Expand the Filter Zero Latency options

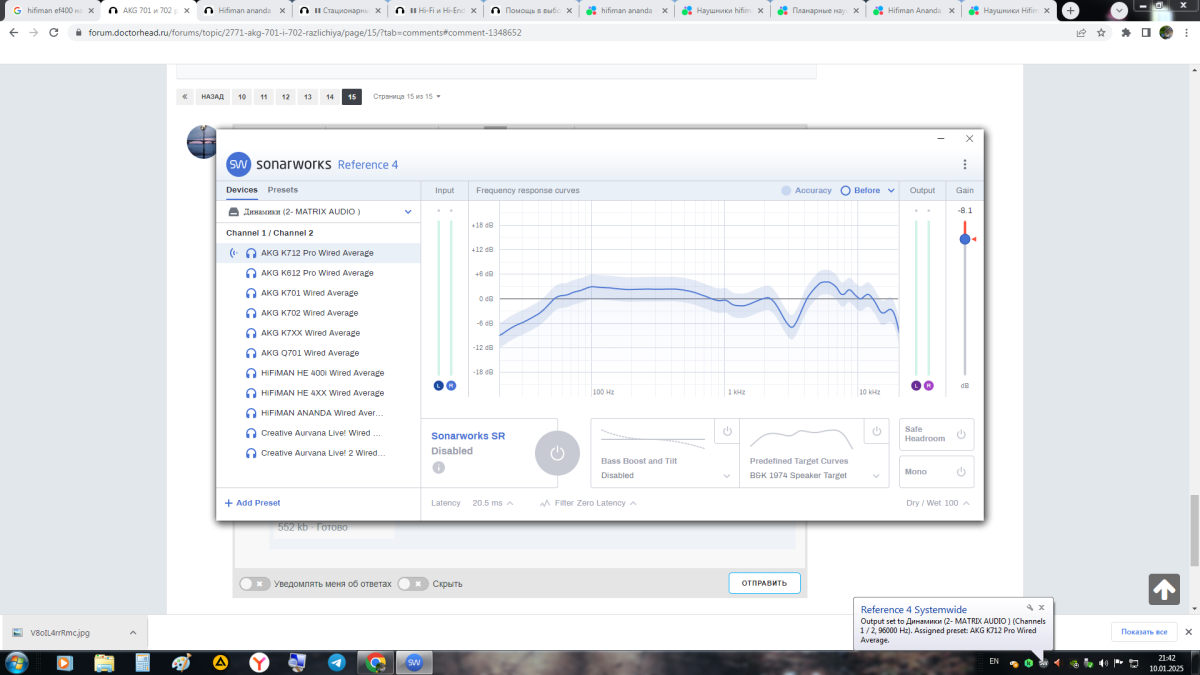[x=588, y=503]
